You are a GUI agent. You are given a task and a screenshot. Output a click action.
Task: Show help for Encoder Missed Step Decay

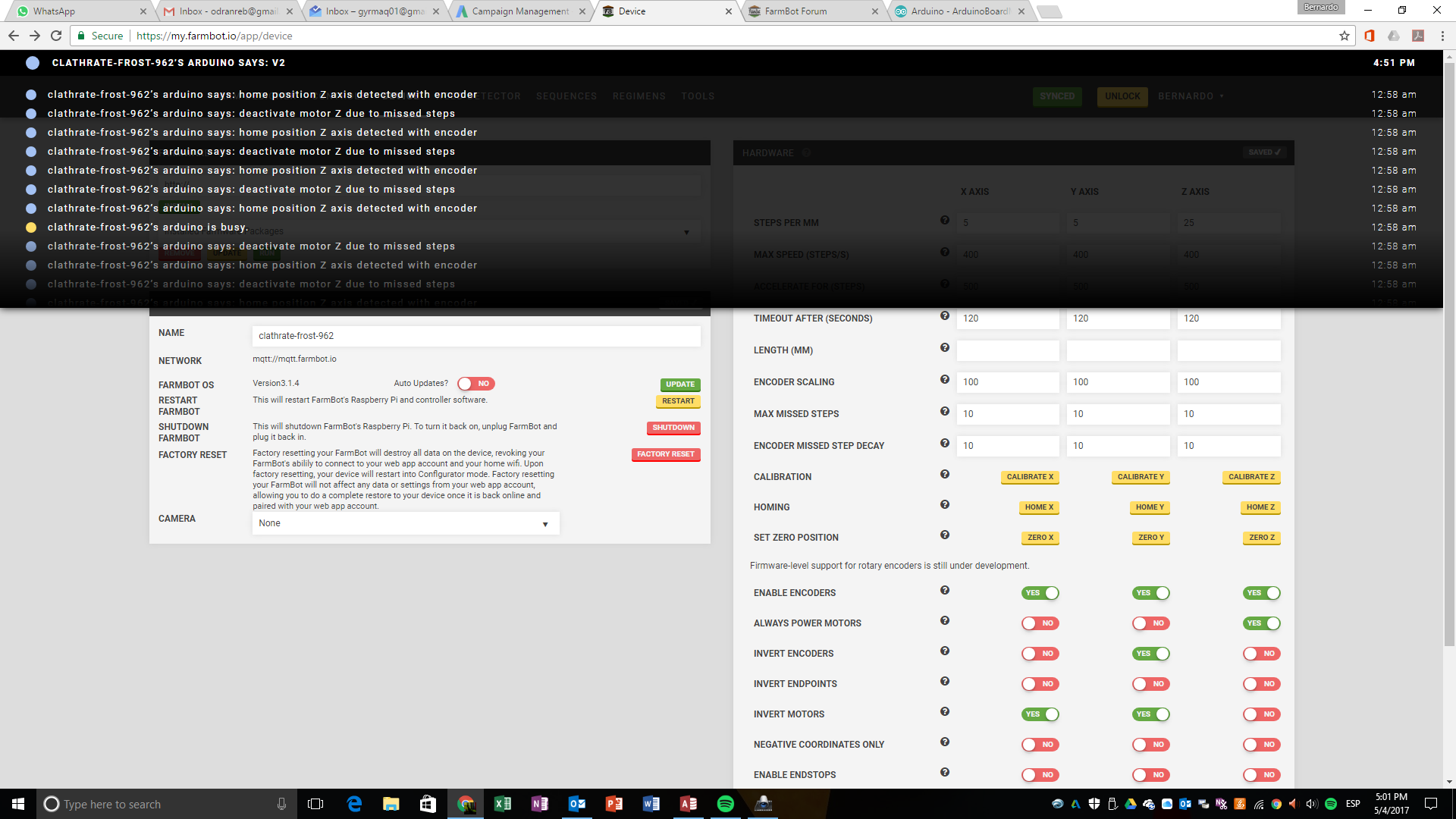tap(945, 443)
